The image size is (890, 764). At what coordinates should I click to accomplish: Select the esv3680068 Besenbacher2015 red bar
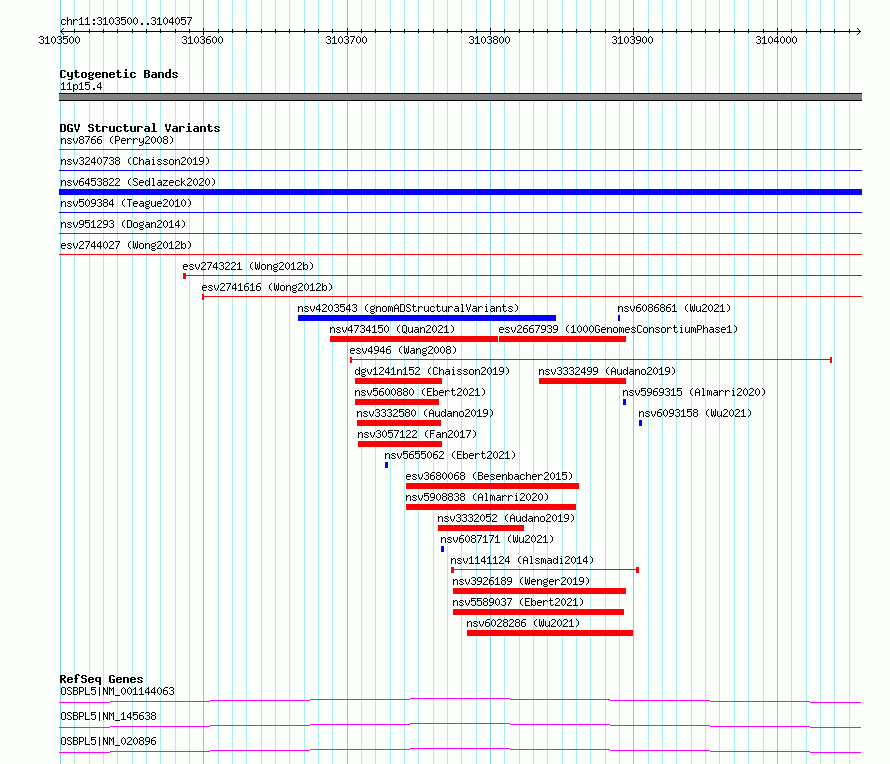[492, 486]
